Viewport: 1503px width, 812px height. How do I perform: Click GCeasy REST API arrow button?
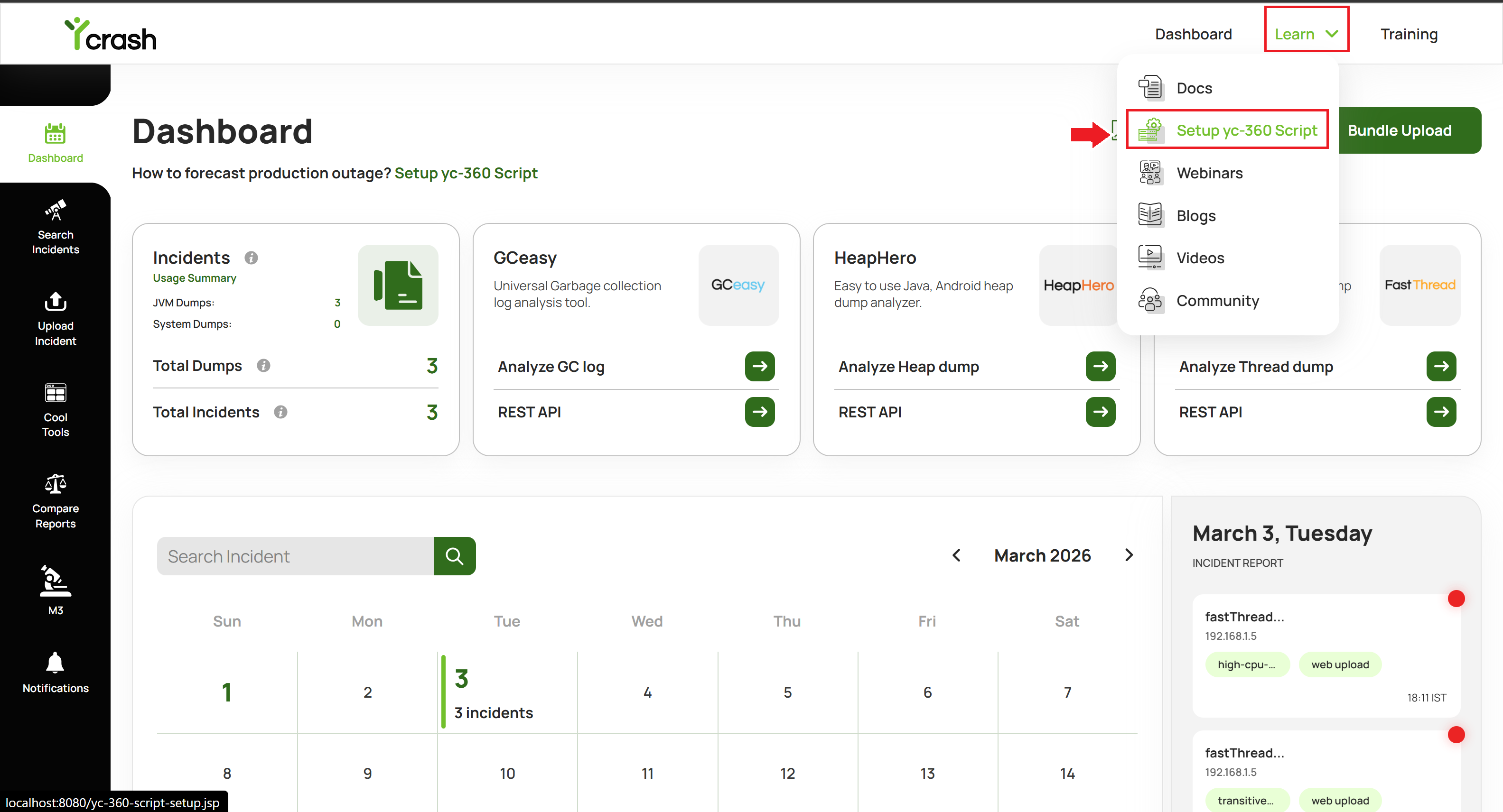pos(760,412)
